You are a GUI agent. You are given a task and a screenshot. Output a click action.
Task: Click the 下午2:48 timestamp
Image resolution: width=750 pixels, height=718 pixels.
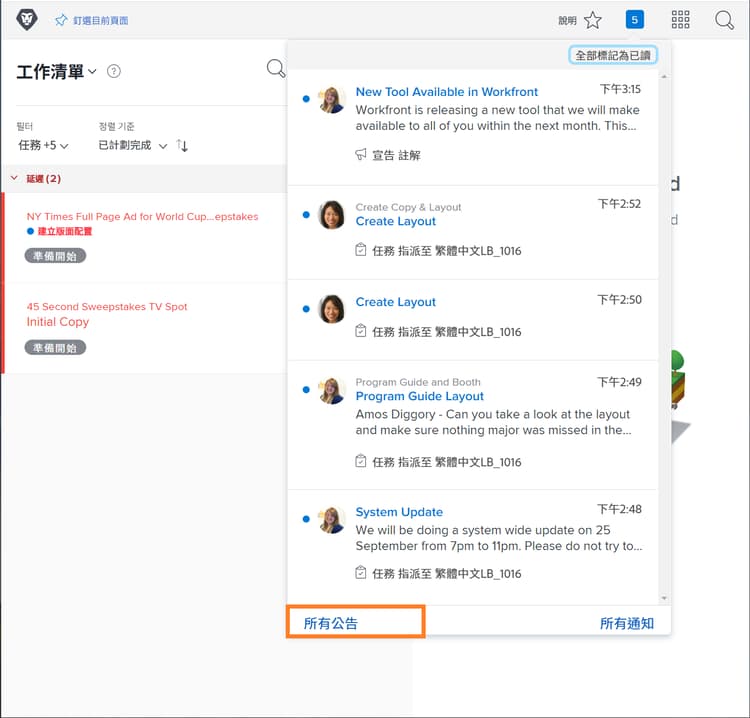tap(619, 509)
